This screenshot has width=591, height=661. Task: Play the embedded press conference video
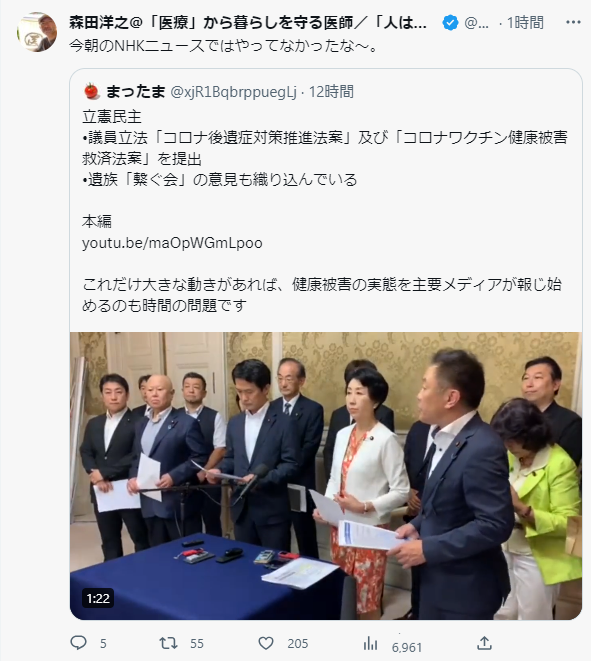326,476
